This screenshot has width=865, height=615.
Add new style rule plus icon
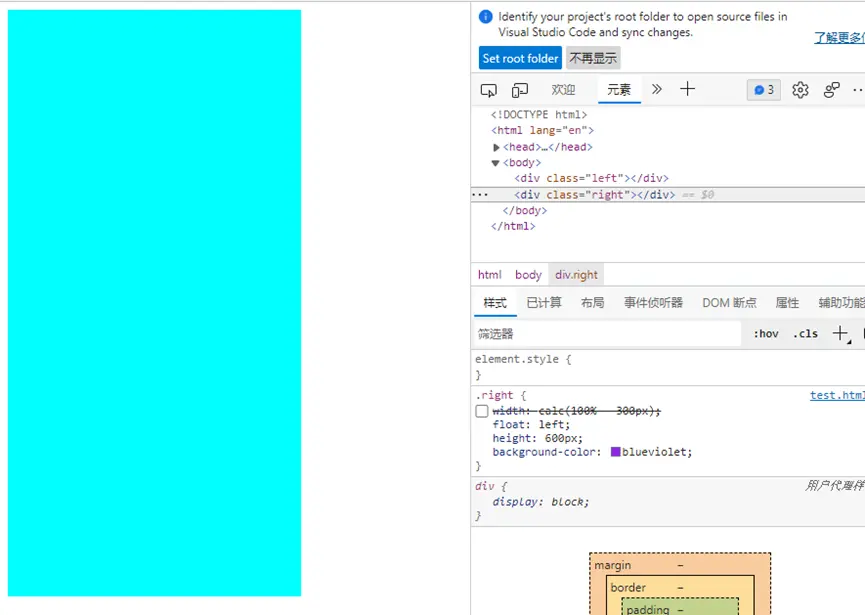tap(841, 333)
